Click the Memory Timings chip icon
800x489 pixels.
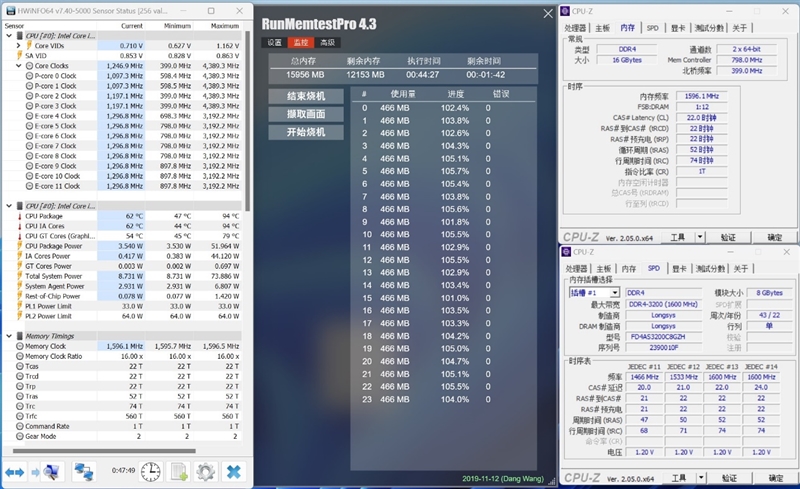point(19,336)
